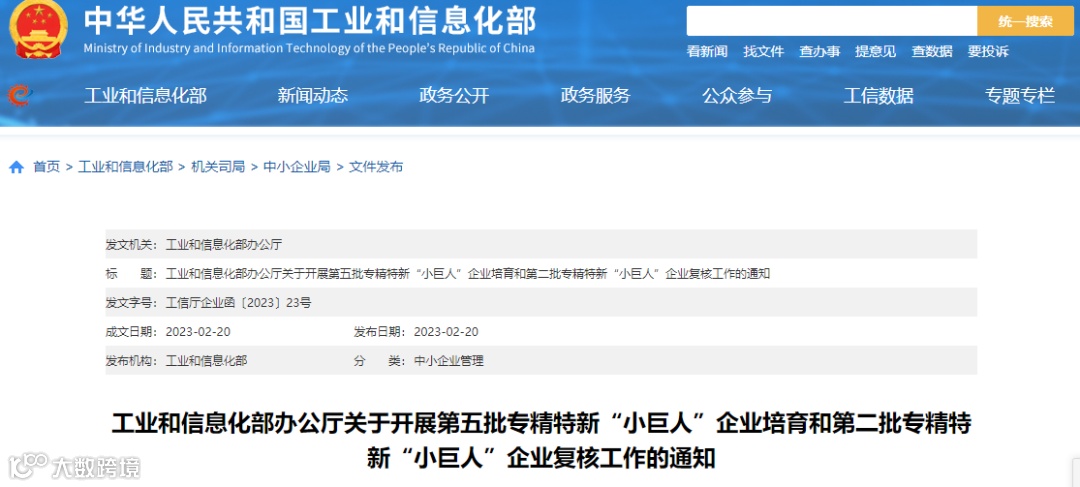The width and height of the screenshot is (1080, 487).
Task: Open the 提意见 quick link
Action: pos(876,51)
